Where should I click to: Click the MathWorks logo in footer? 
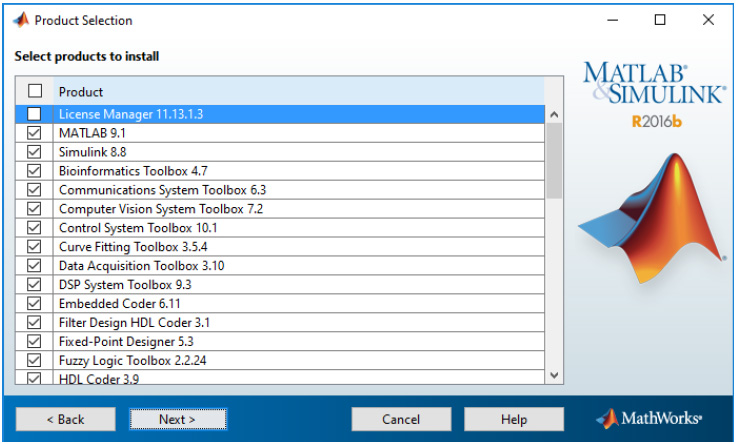[649, 418]
